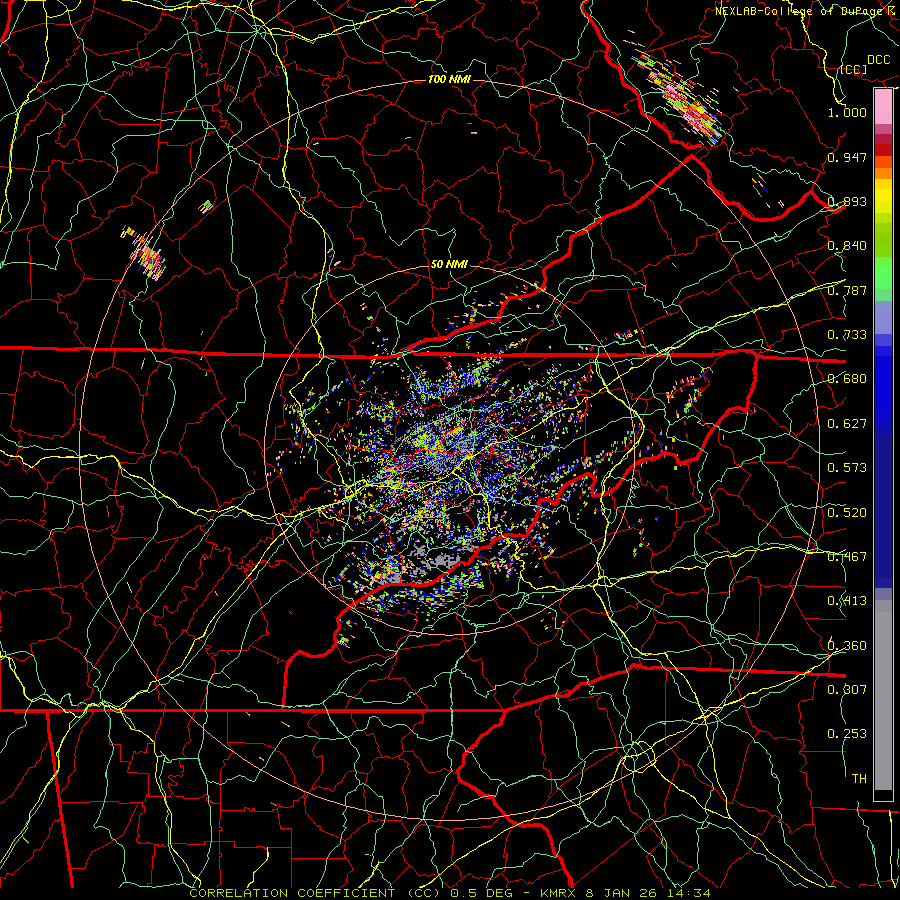Click the gray segment of the color bar
This screenshot has height=900, width=900.
[883, 695]
